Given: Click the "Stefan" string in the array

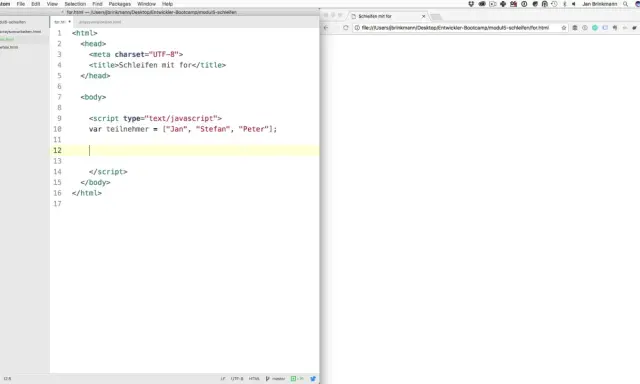Looking at the screenshot, I should pyautogui.click(x=213, y=129).
